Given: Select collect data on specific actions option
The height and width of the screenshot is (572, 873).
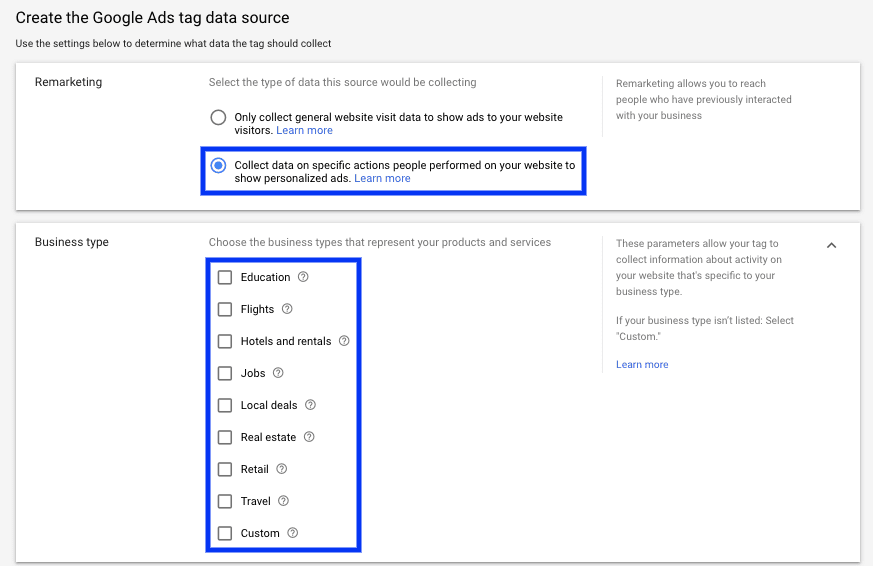Looking at the screenshot, I should click(x=218, y=165).
